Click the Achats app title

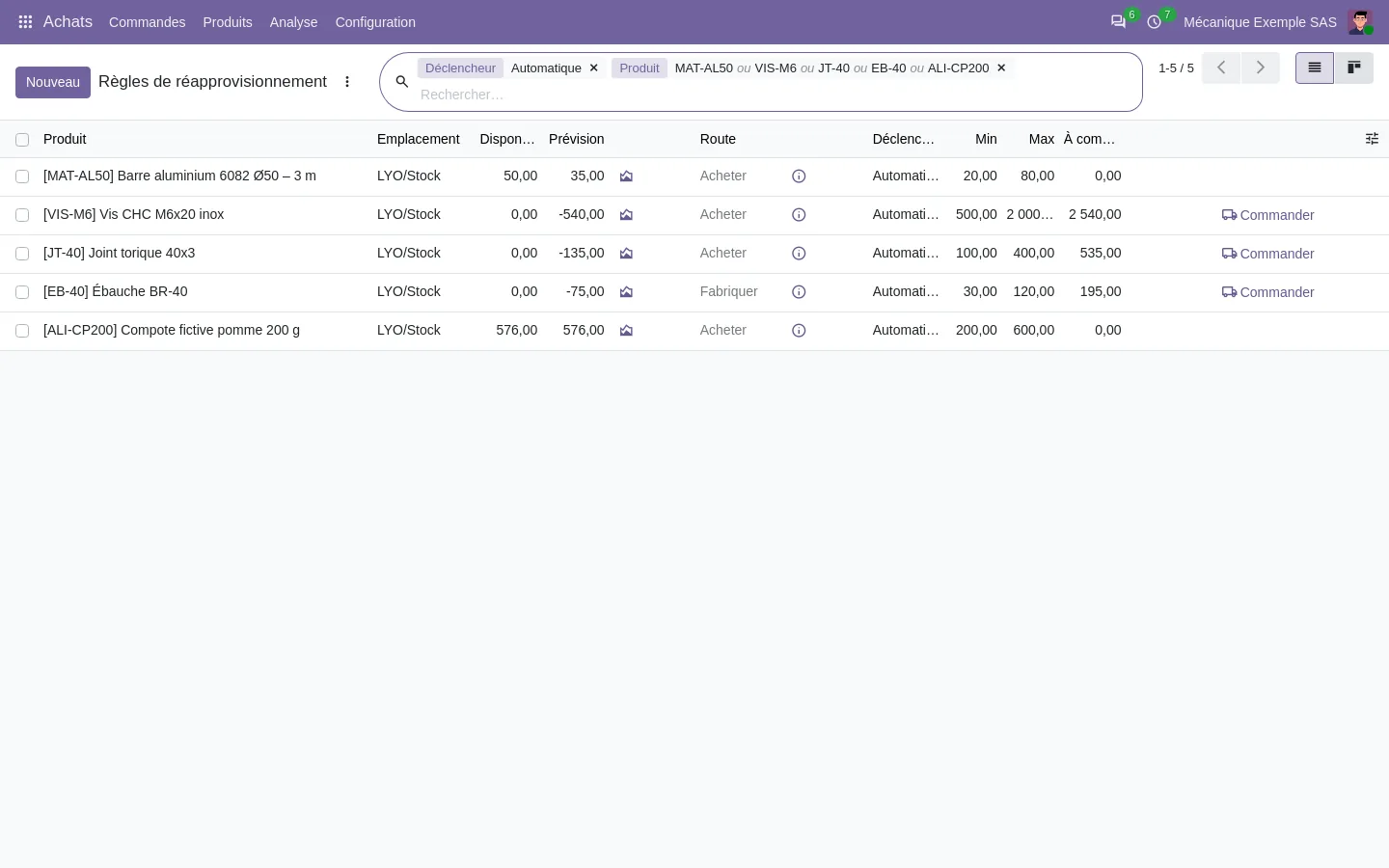(x=68, y=21)
